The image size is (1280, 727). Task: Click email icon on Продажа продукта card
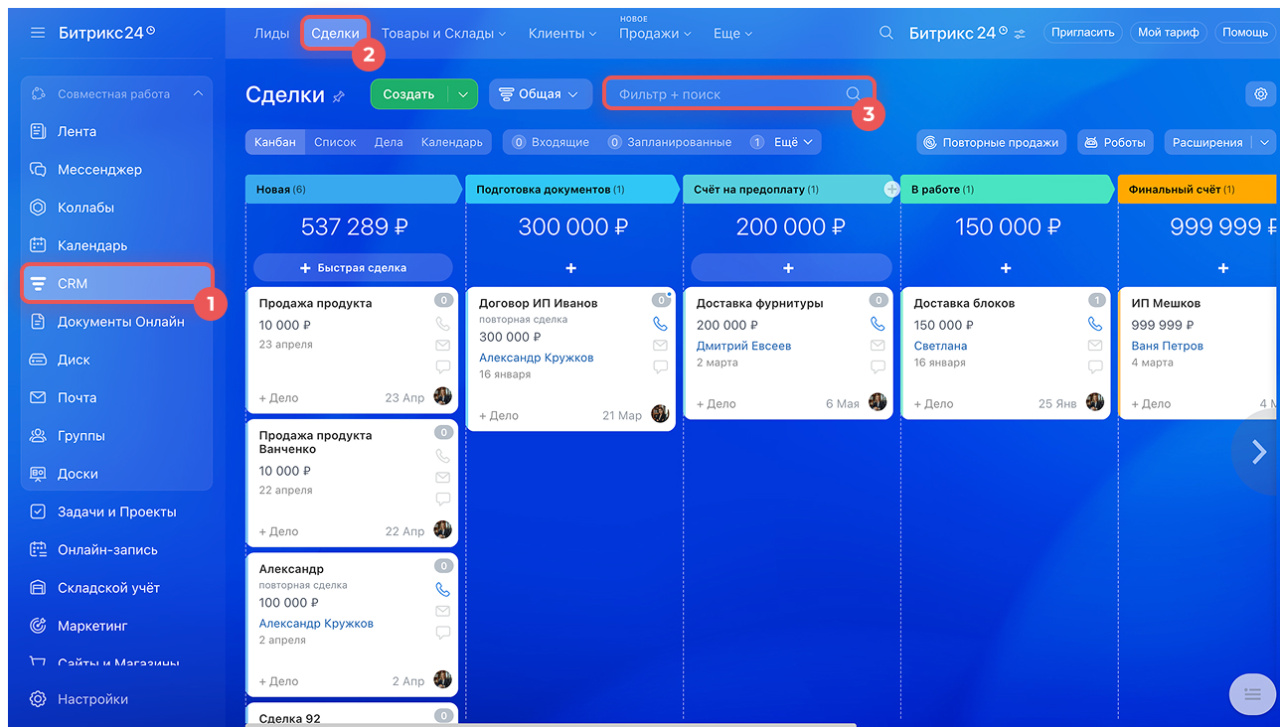(x=442, y=345)
